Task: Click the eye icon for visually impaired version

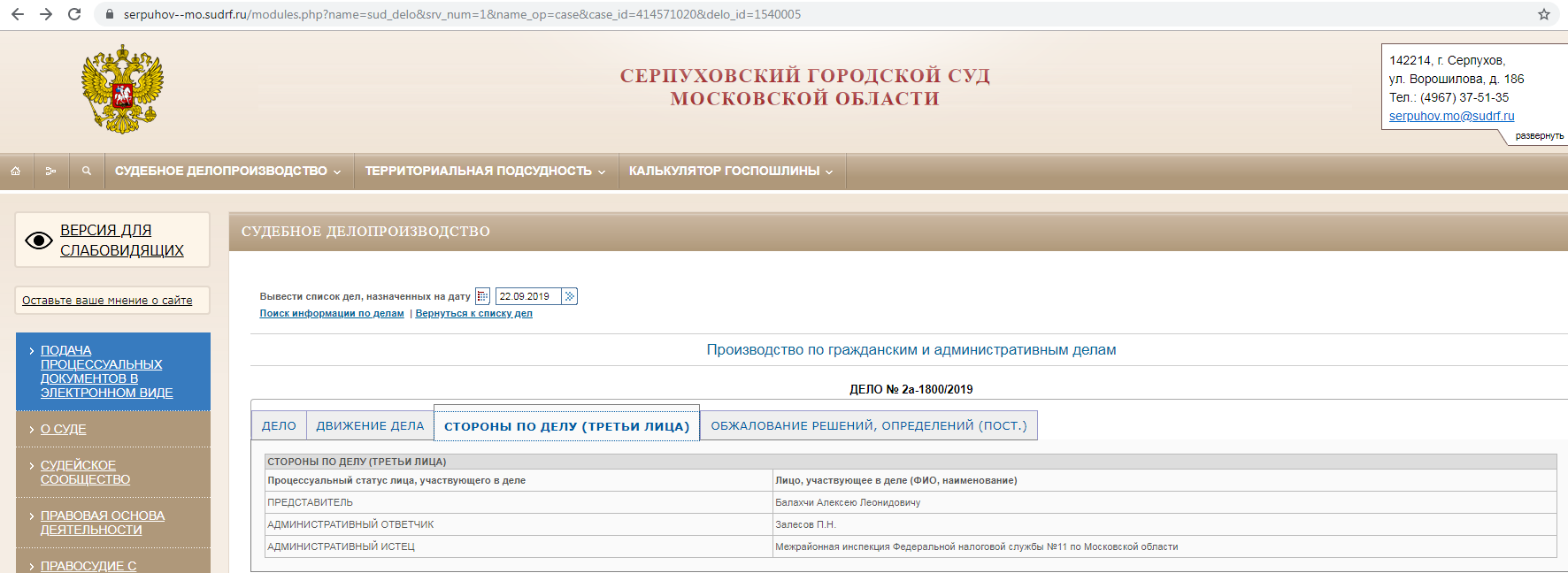Action: point(39,241)
